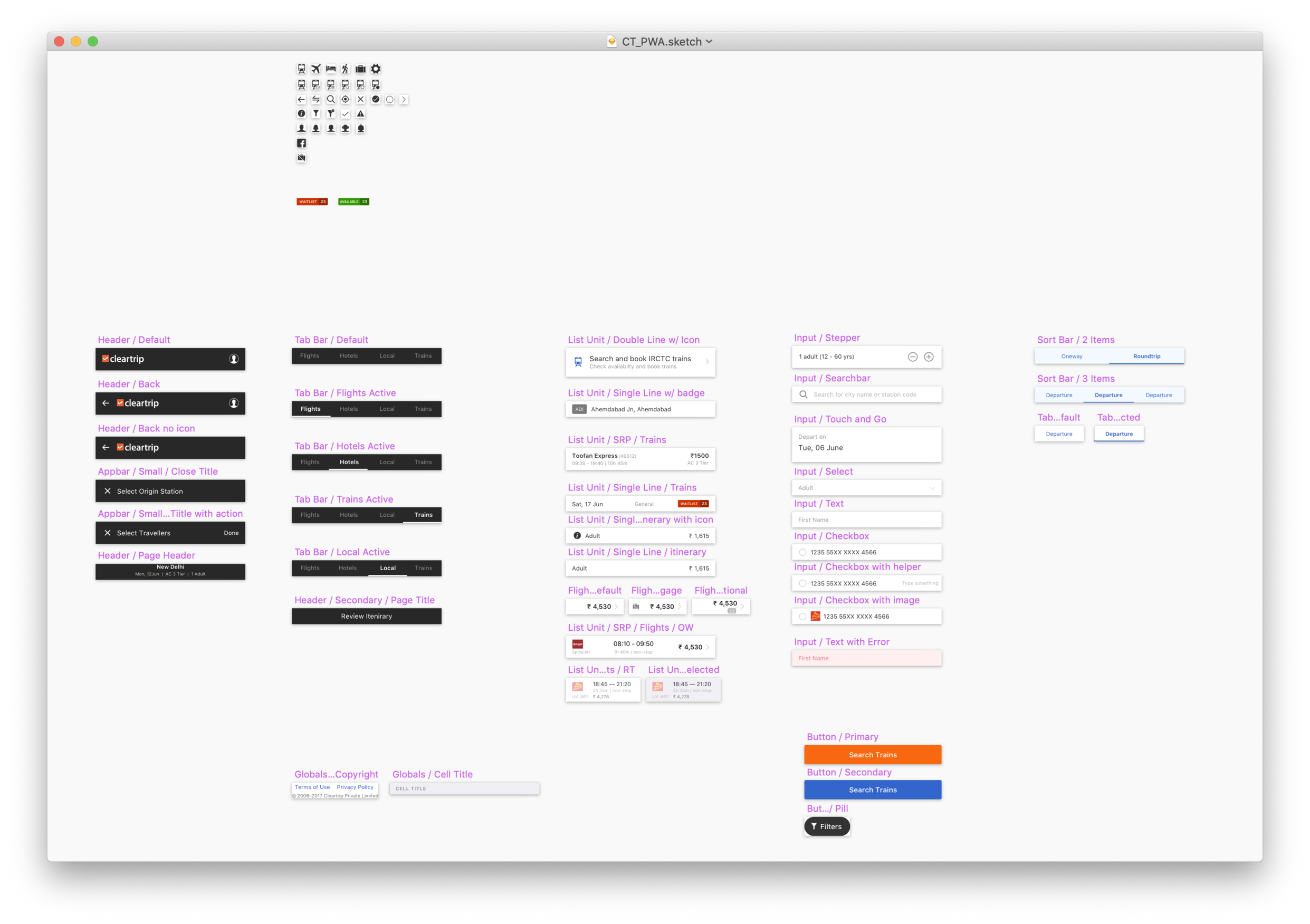Image resolution: width=1310 pixels, height=924 pixels.
Task: Click chevron on Search and book IRCTC trains
Action: (x=707, y=362)
